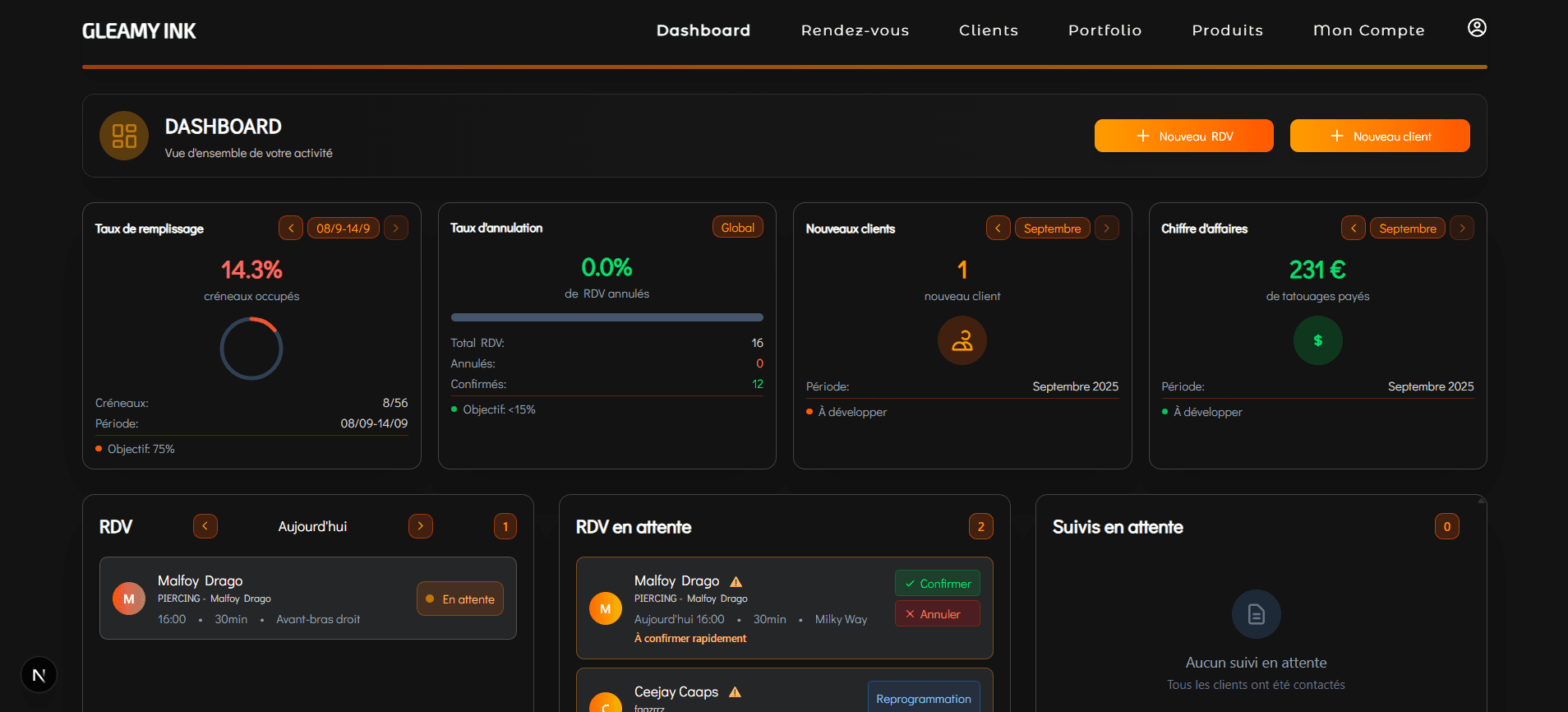The height and width of the screenshot is (712, 1568).
Task: Confirm Malfoy Drago's pending appointment
Action: pyautogui.click(x=937, y=583)
